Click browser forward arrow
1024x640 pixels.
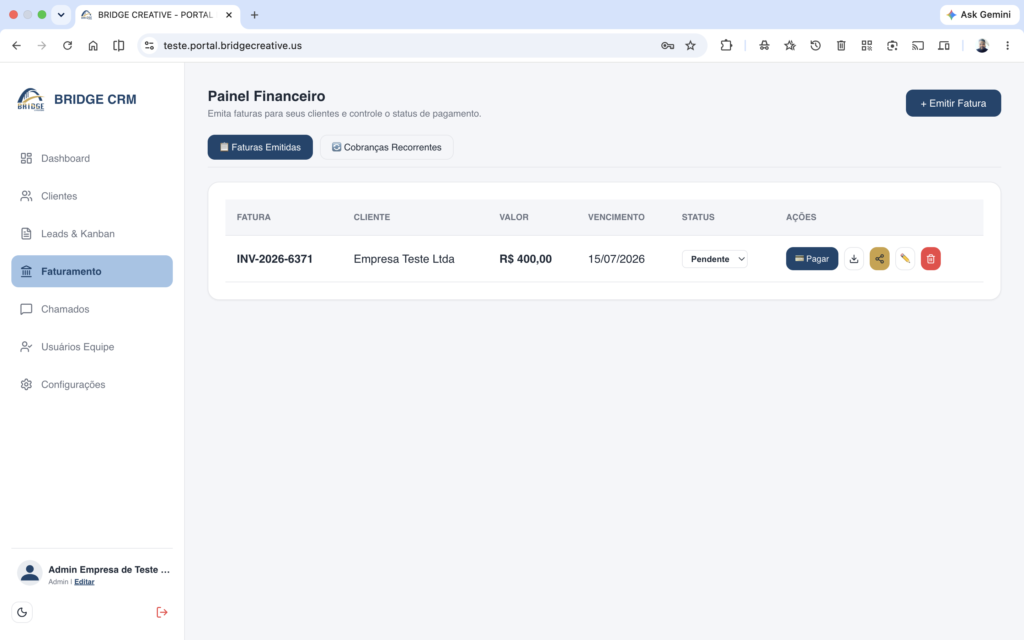point(42,46)
